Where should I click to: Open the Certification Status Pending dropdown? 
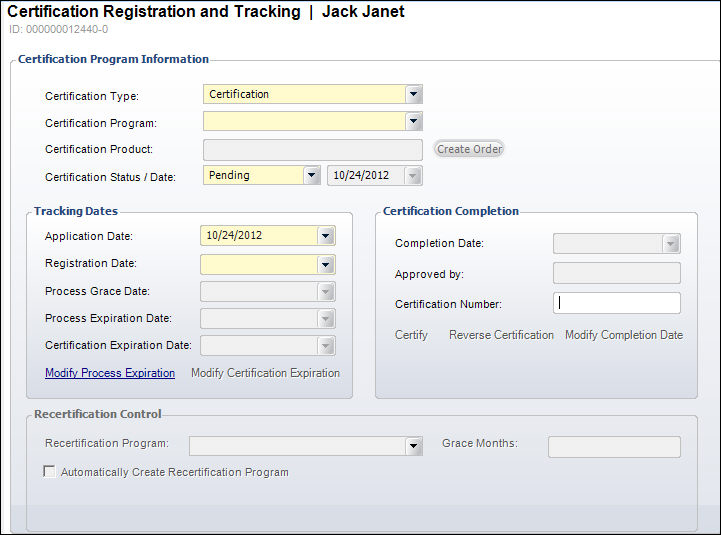311,176
